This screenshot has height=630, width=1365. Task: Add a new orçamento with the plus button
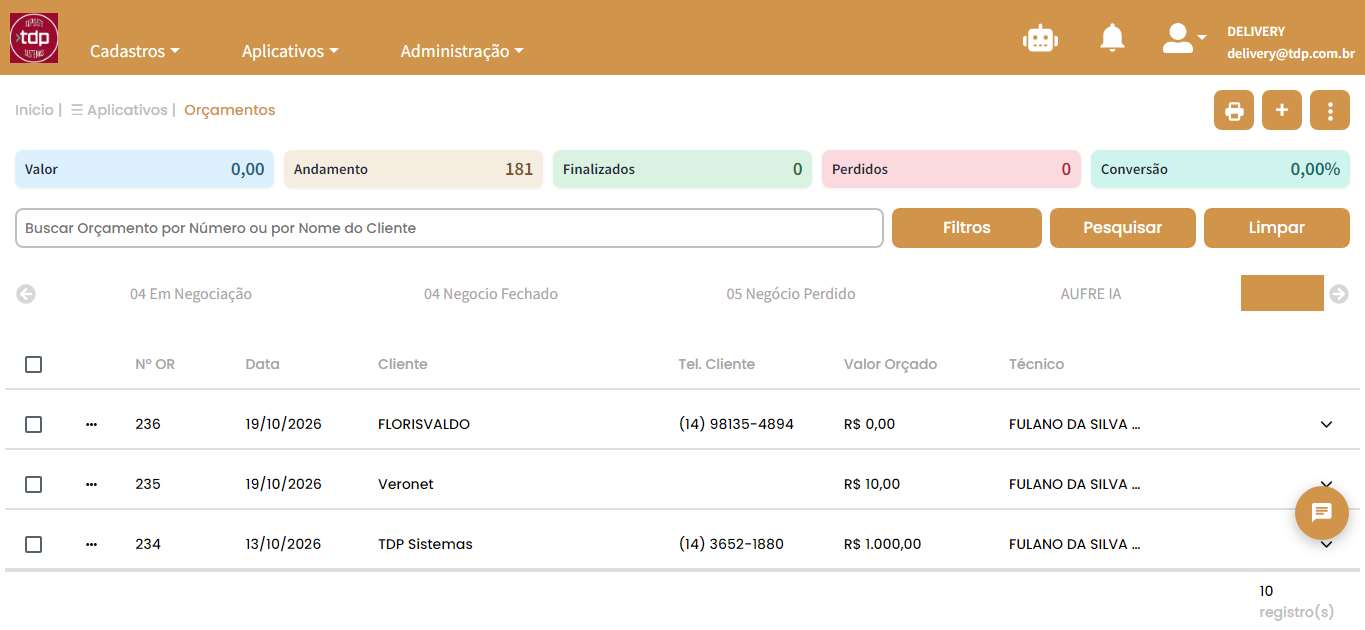click(x=1282, y=110)
